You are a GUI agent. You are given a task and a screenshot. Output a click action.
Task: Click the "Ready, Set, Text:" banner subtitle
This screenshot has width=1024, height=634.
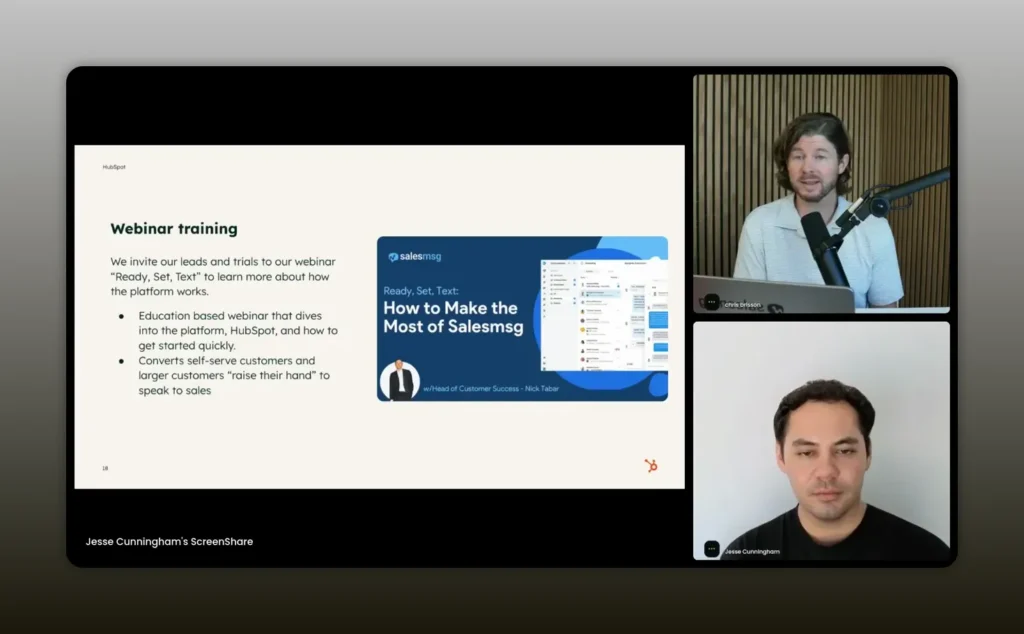click(x=421, y=291)
